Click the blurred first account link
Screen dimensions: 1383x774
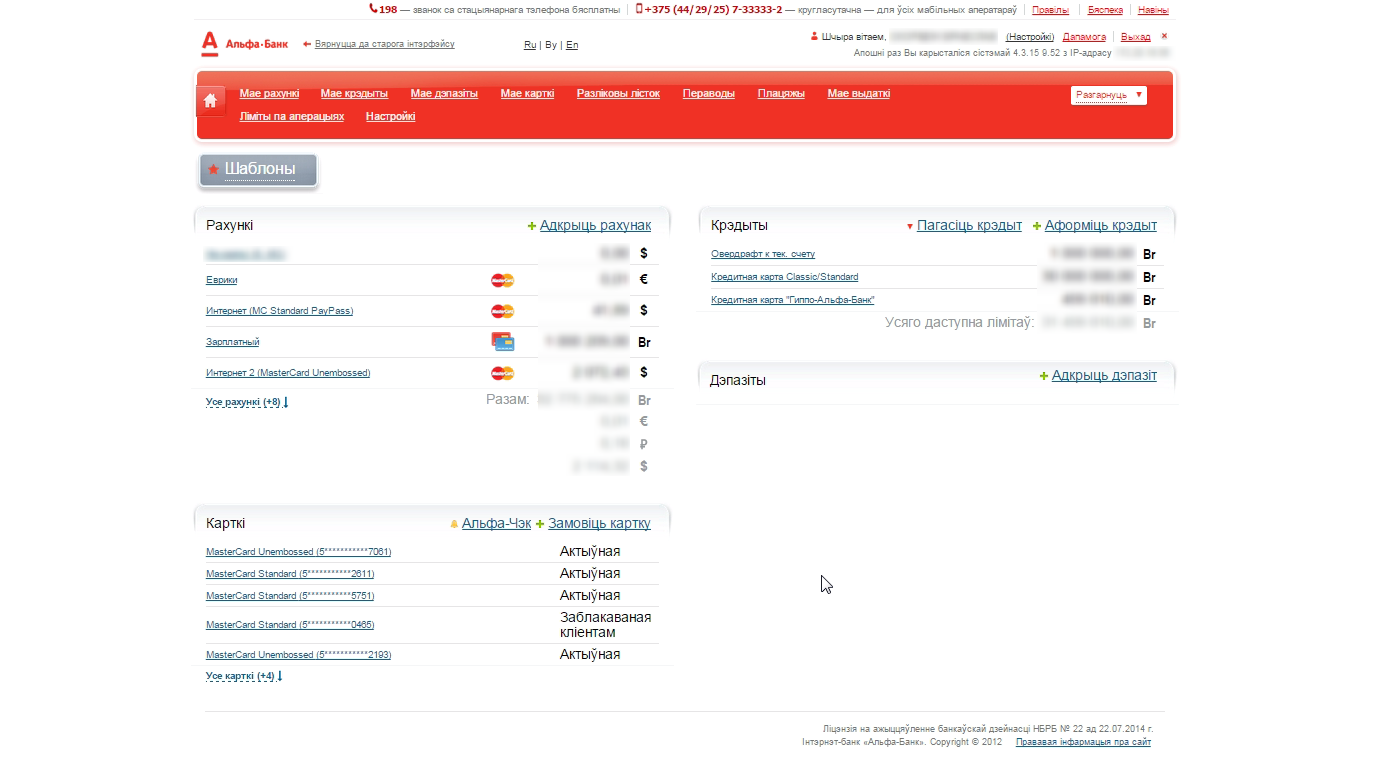(x=245, y=255)
